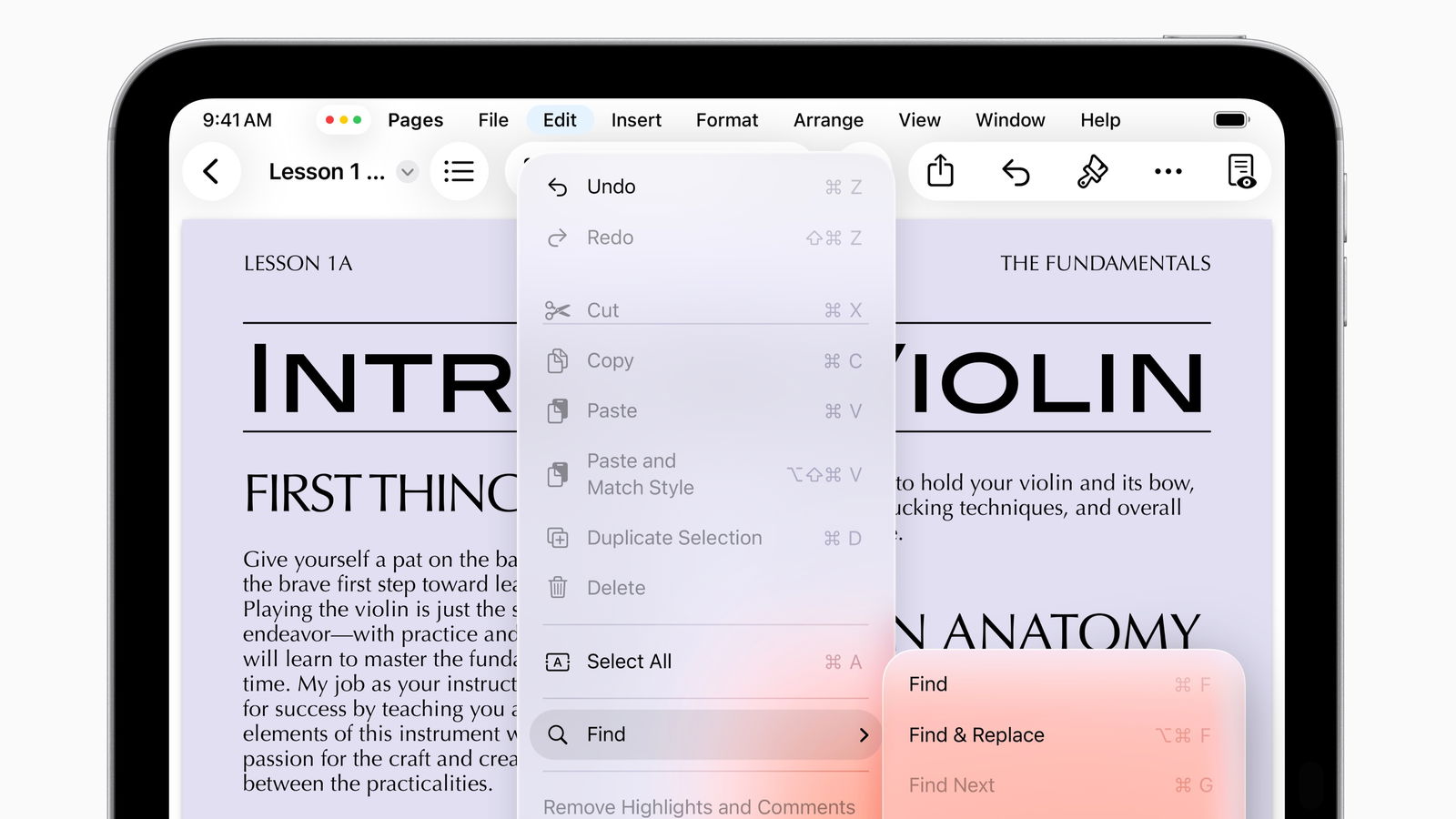Click the 'Give yourself a pat' paragraph line
Screen dimensions: 1456x819
click(x=379, y=559)
